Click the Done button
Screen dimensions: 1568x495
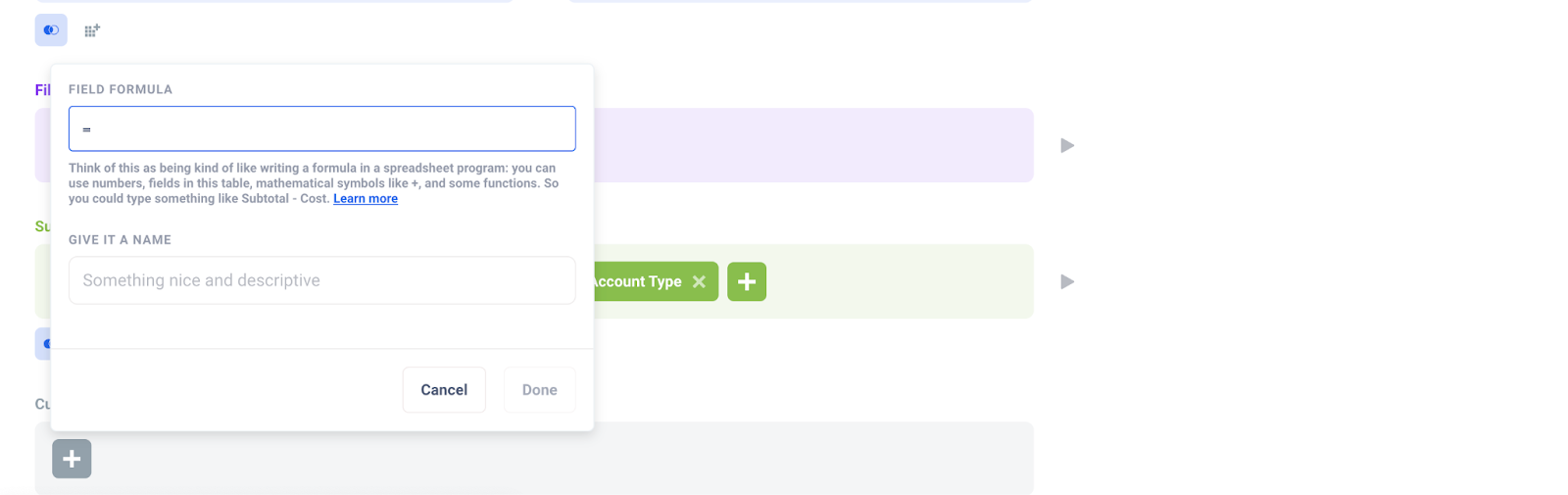(x=539, y=390)
